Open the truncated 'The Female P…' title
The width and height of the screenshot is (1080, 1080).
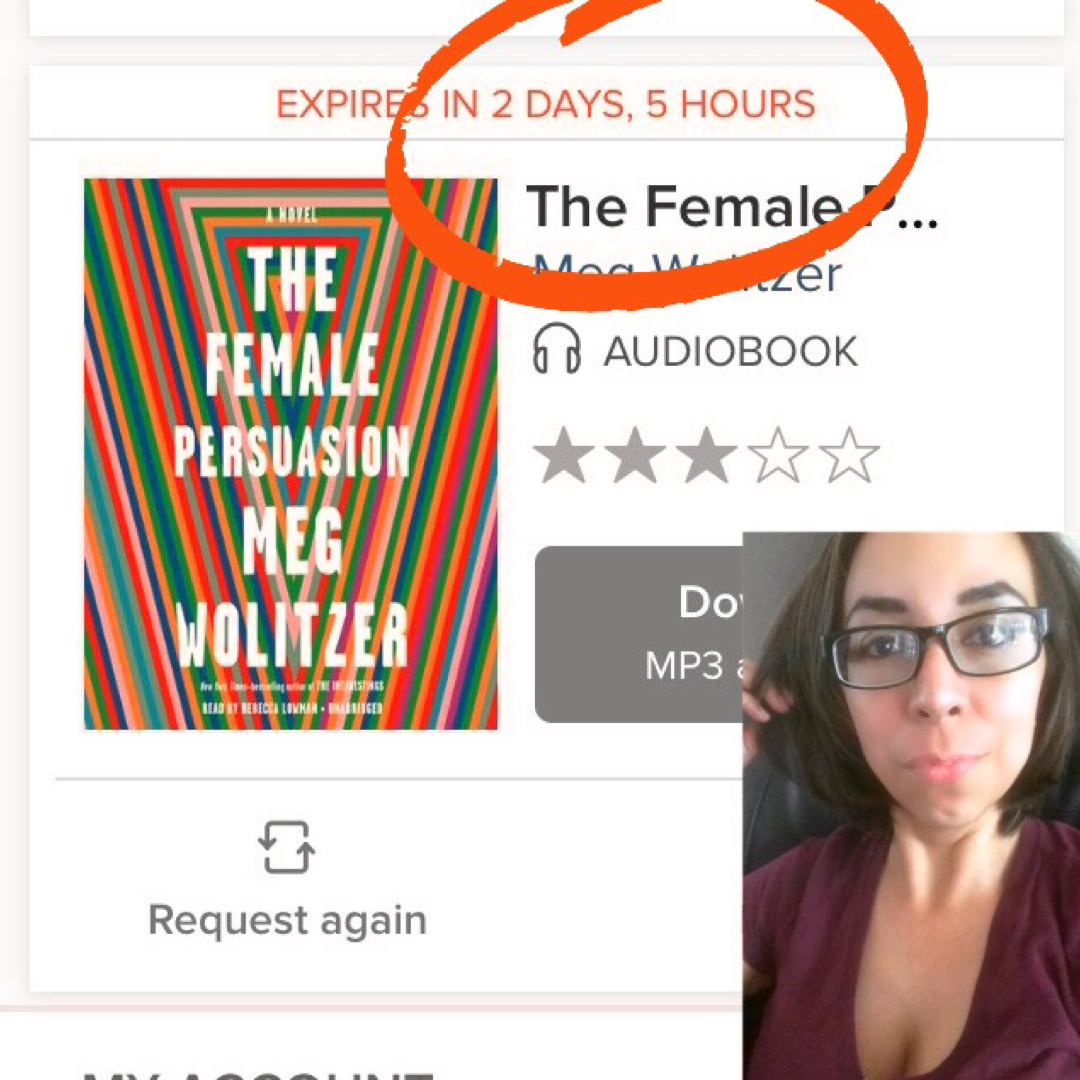point(731,207)
